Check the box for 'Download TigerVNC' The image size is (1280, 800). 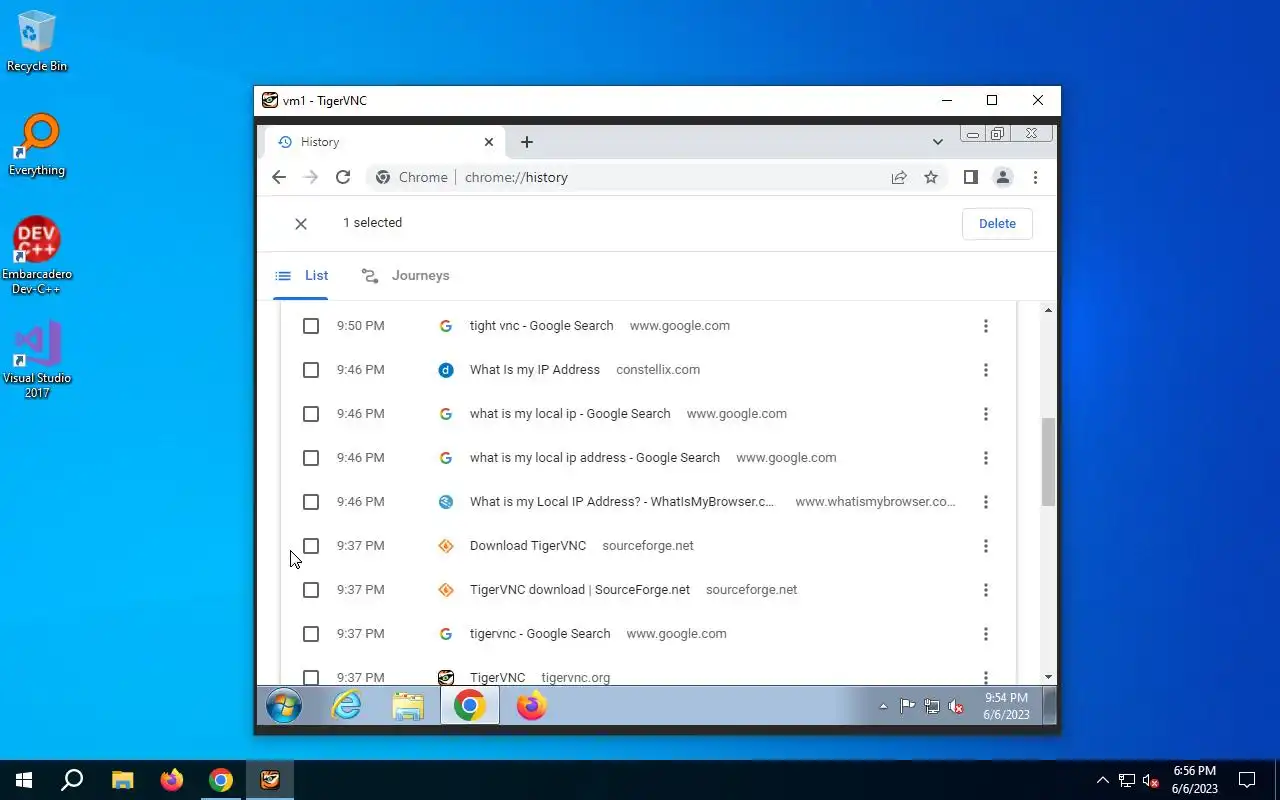(311, 546)
